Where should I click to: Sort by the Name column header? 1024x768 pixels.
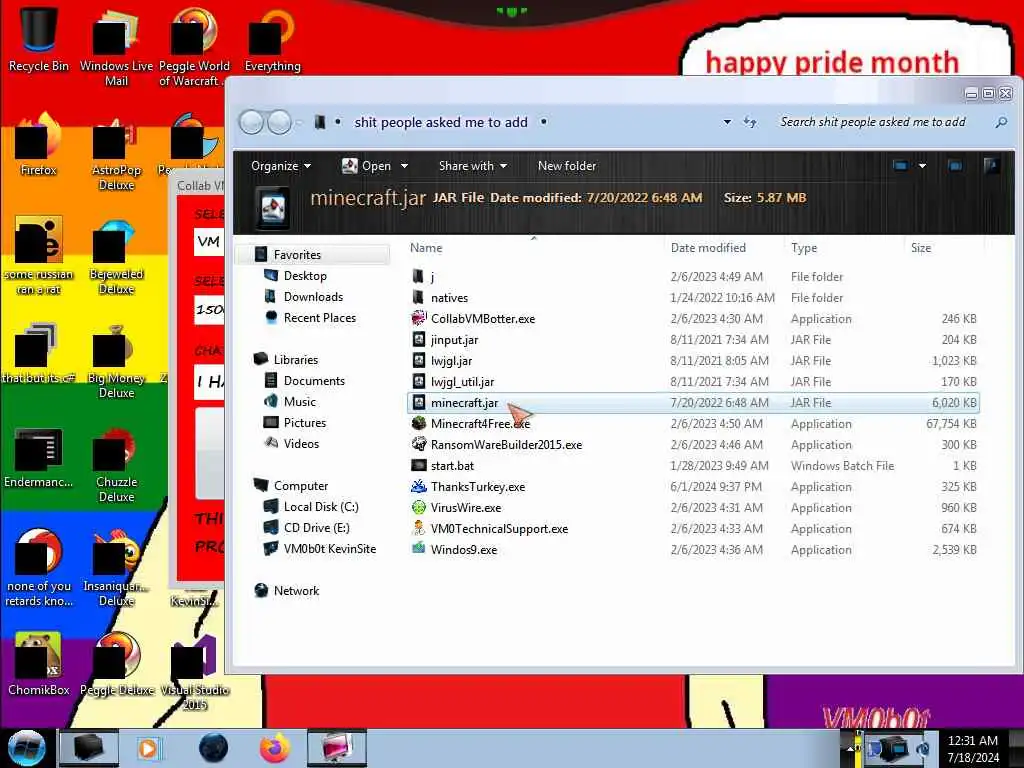[x=426, y=248]
